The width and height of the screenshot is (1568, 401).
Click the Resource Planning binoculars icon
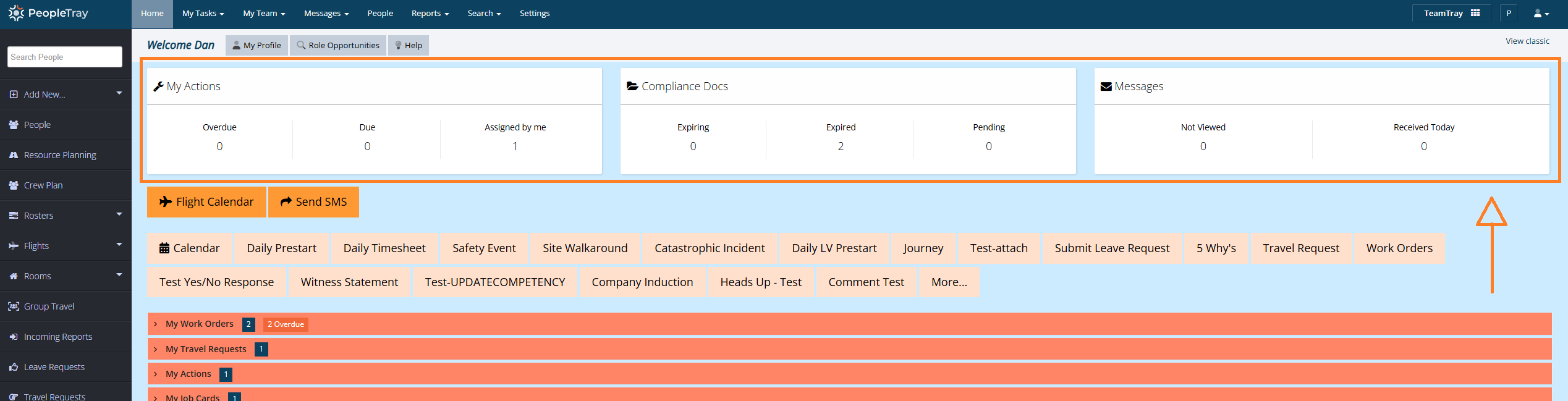14,155
